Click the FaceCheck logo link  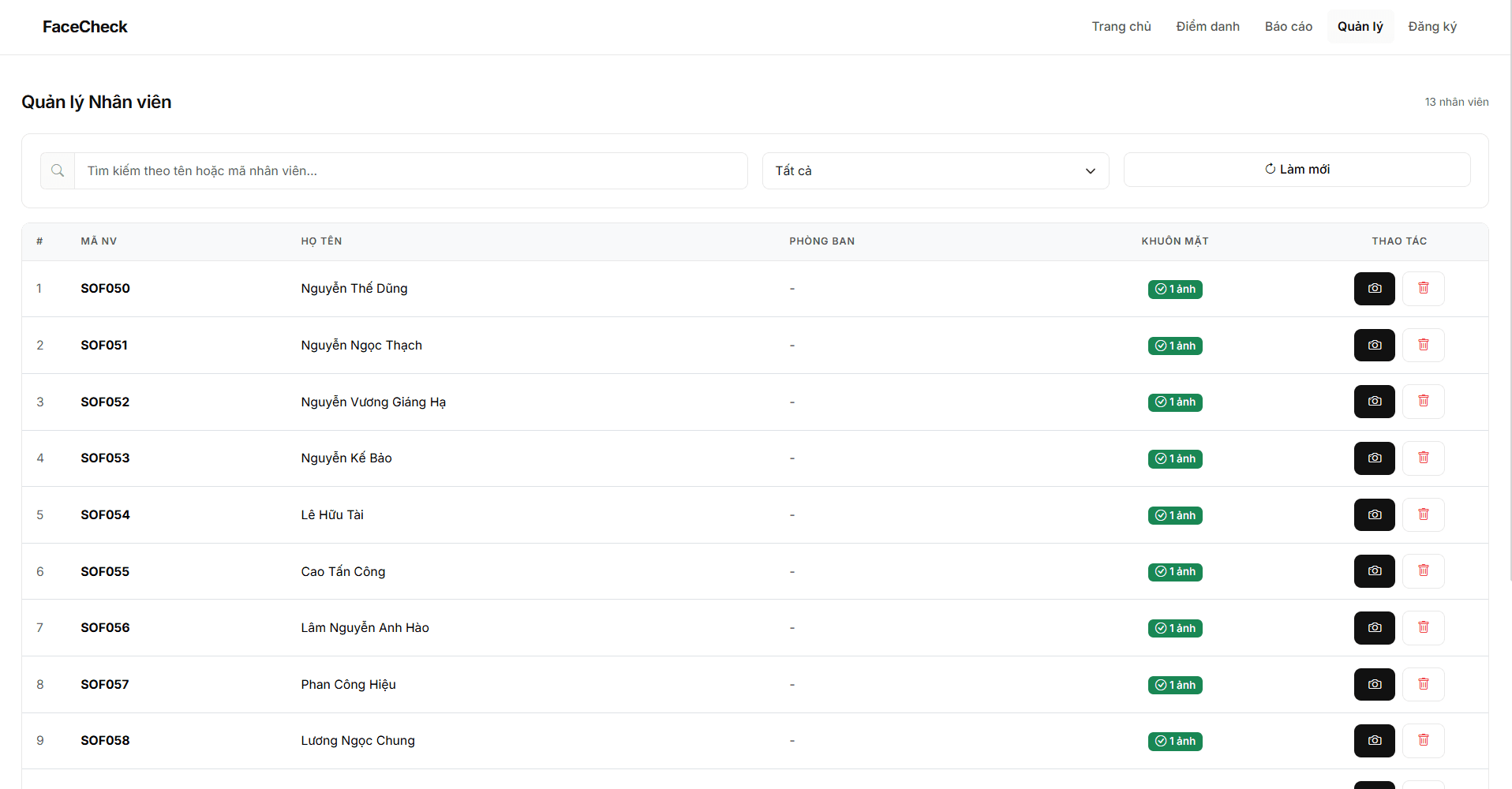tap(85, 27)
